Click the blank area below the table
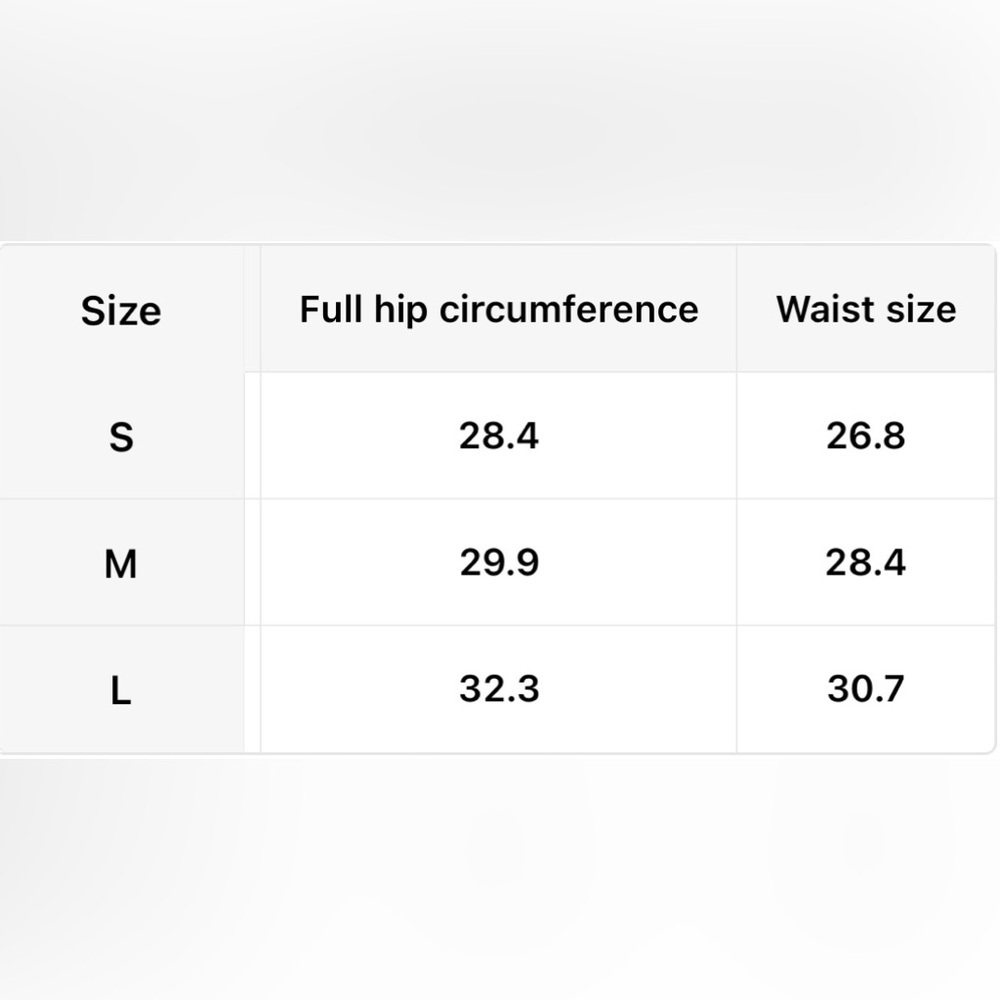Screen dimensions: 1000x1000 click(x=500, y=878)
